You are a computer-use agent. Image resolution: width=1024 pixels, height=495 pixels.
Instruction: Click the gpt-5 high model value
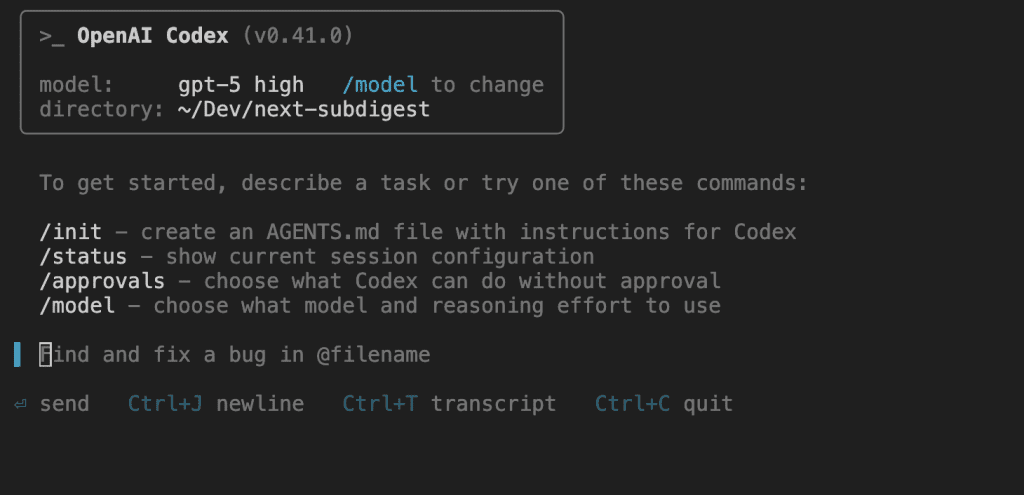tap(241, 85)
